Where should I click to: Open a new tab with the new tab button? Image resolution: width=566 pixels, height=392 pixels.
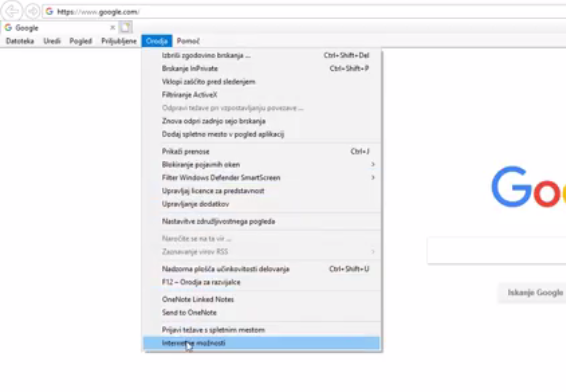point(126,27)
